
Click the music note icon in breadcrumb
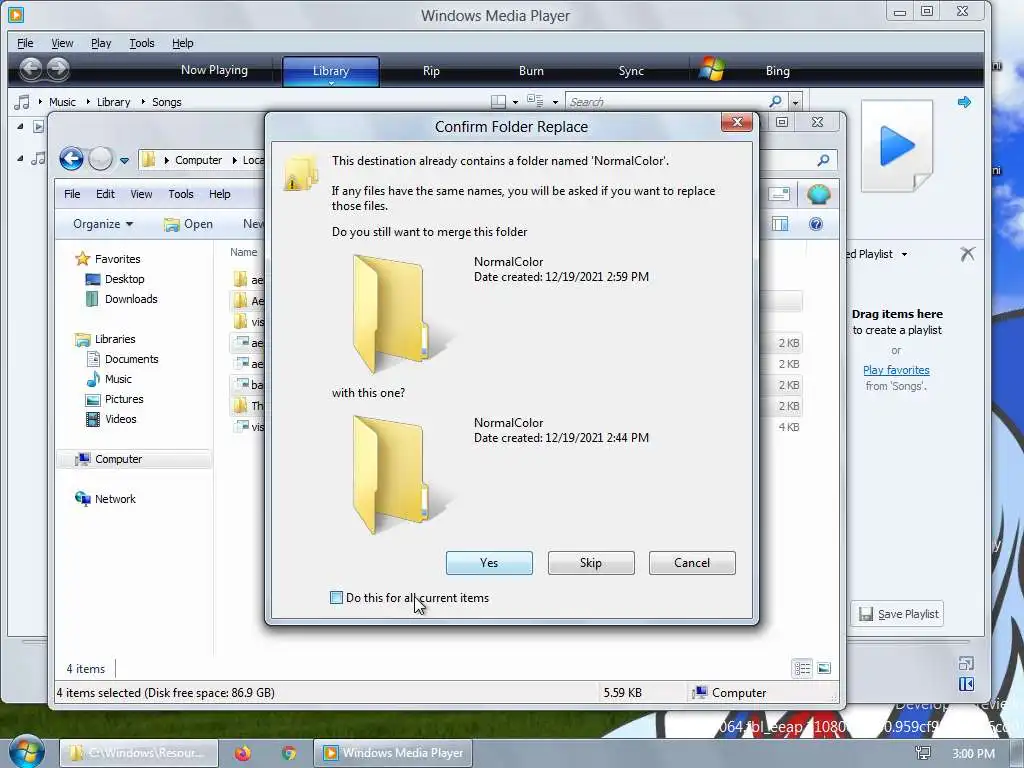click(x=22, y=102)
